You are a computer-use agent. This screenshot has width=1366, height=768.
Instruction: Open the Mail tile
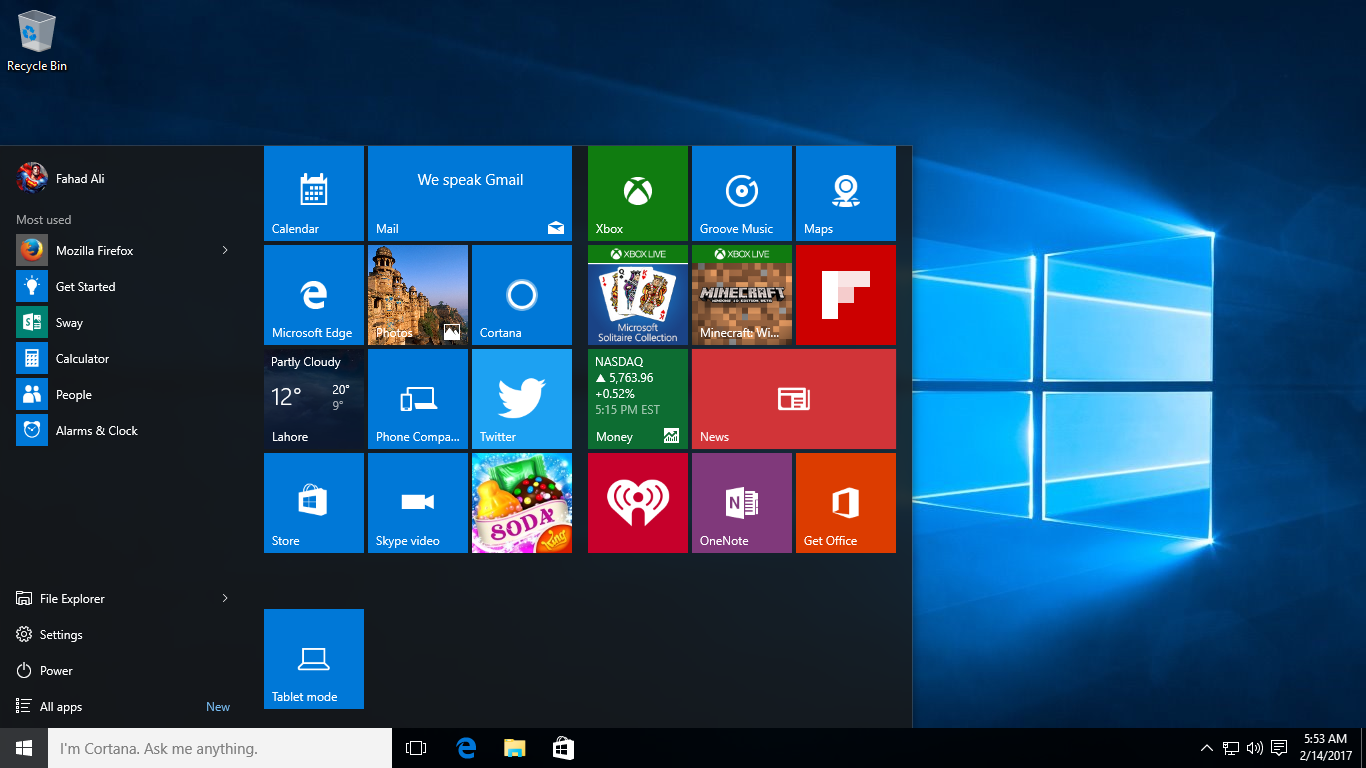[x=470, y=193]
